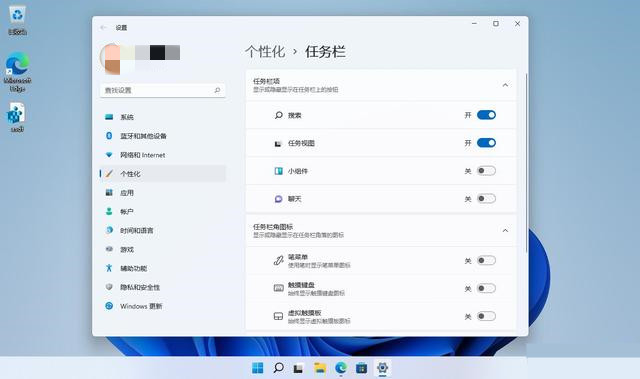
Task: Click the task view icon in 任务视图 row
Action: [278, 143]
